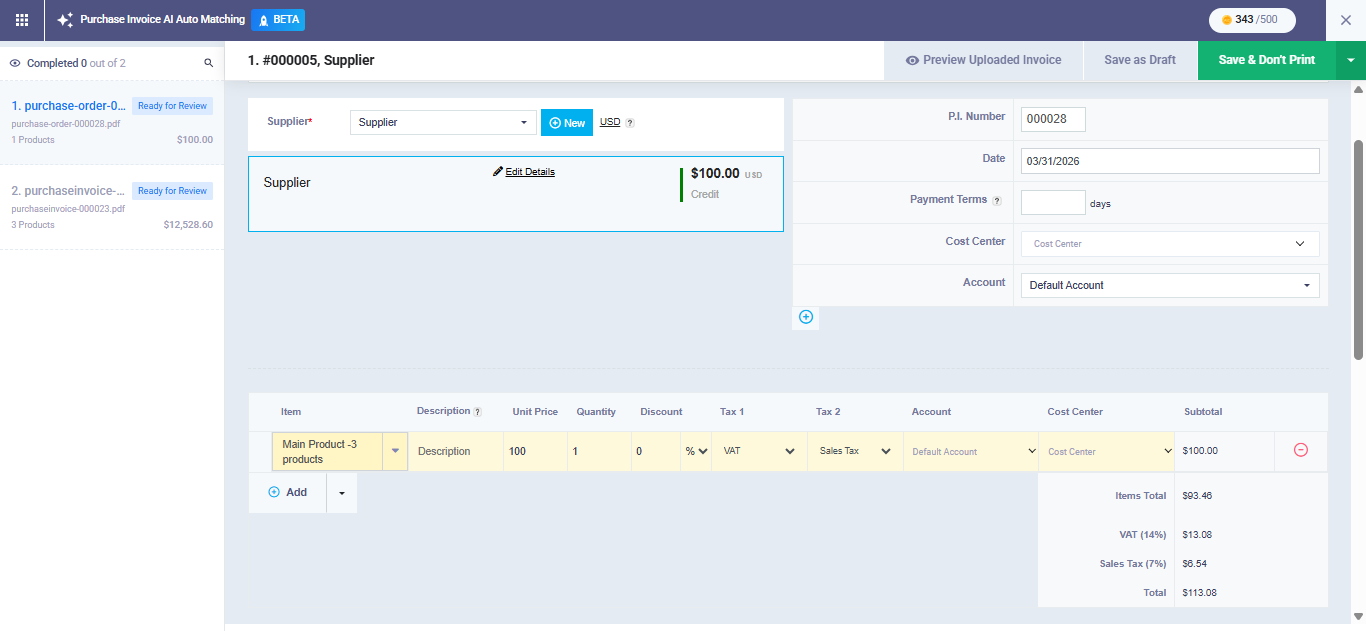Viewport: 1366px width, 631px height.
Task: Select the purchaseinvoice-000023.pdf invoice entry
Action: pos(112,206)
